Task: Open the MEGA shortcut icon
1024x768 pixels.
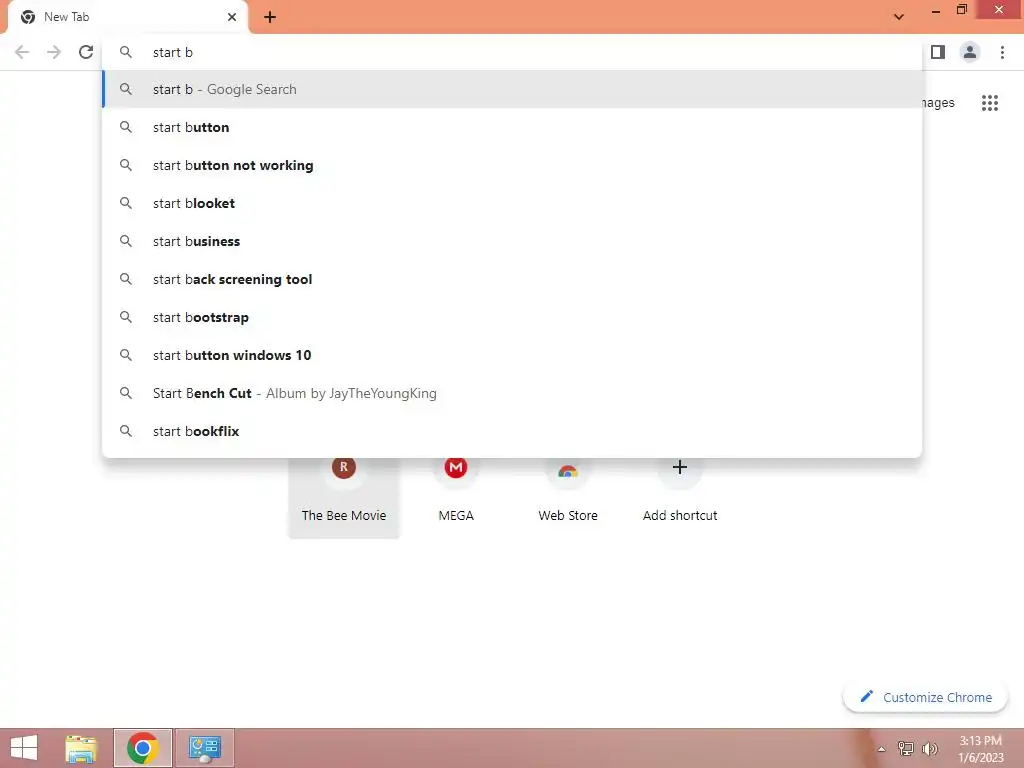Action: (456, 468)
